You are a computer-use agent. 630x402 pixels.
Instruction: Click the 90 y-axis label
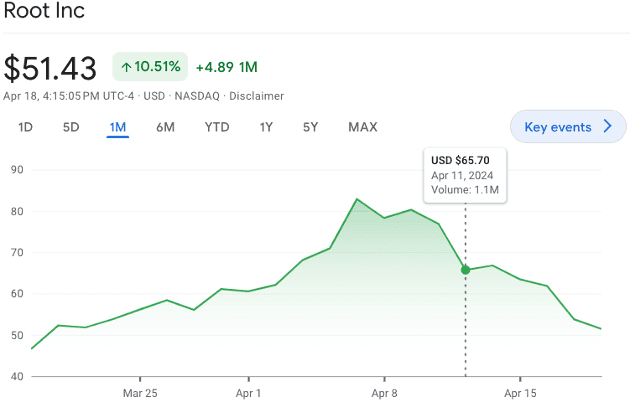click(17, 170)
